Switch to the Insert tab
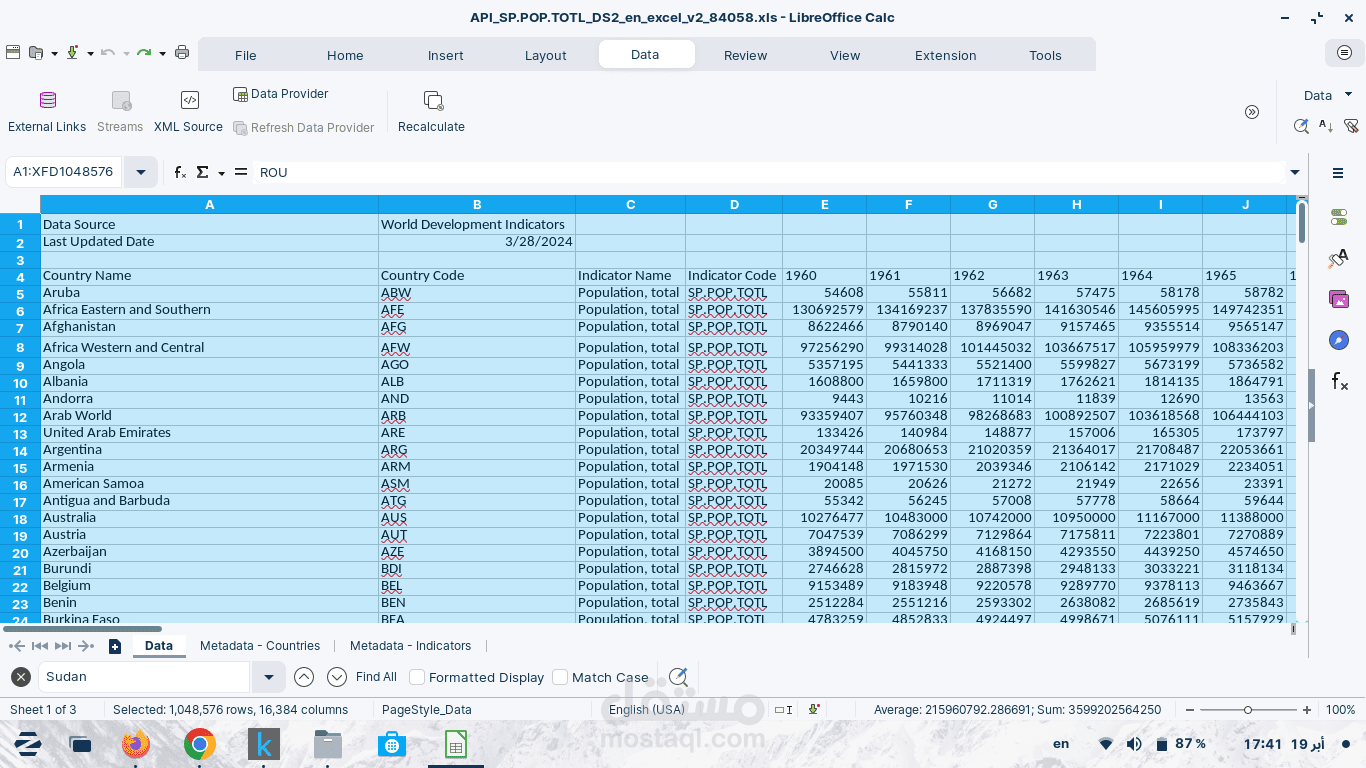Screen dimensions: 1366x768 (x=446, y=55)
